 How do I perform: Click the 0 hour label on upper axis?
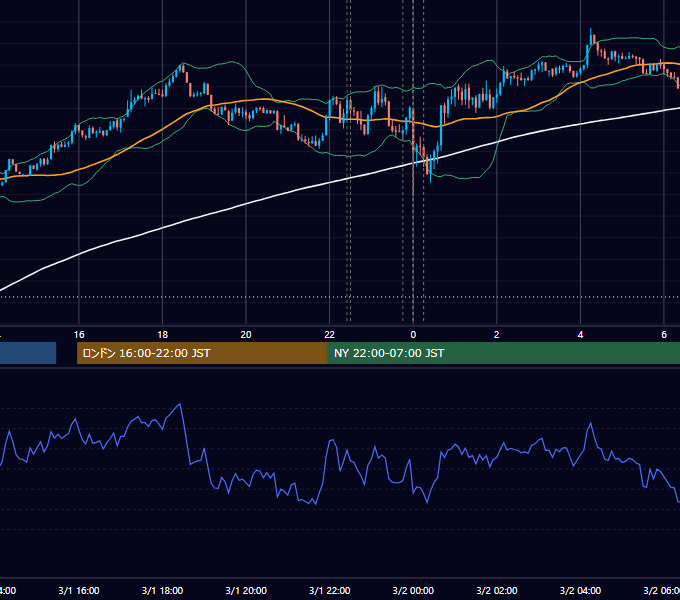click(x=413, y=335)
